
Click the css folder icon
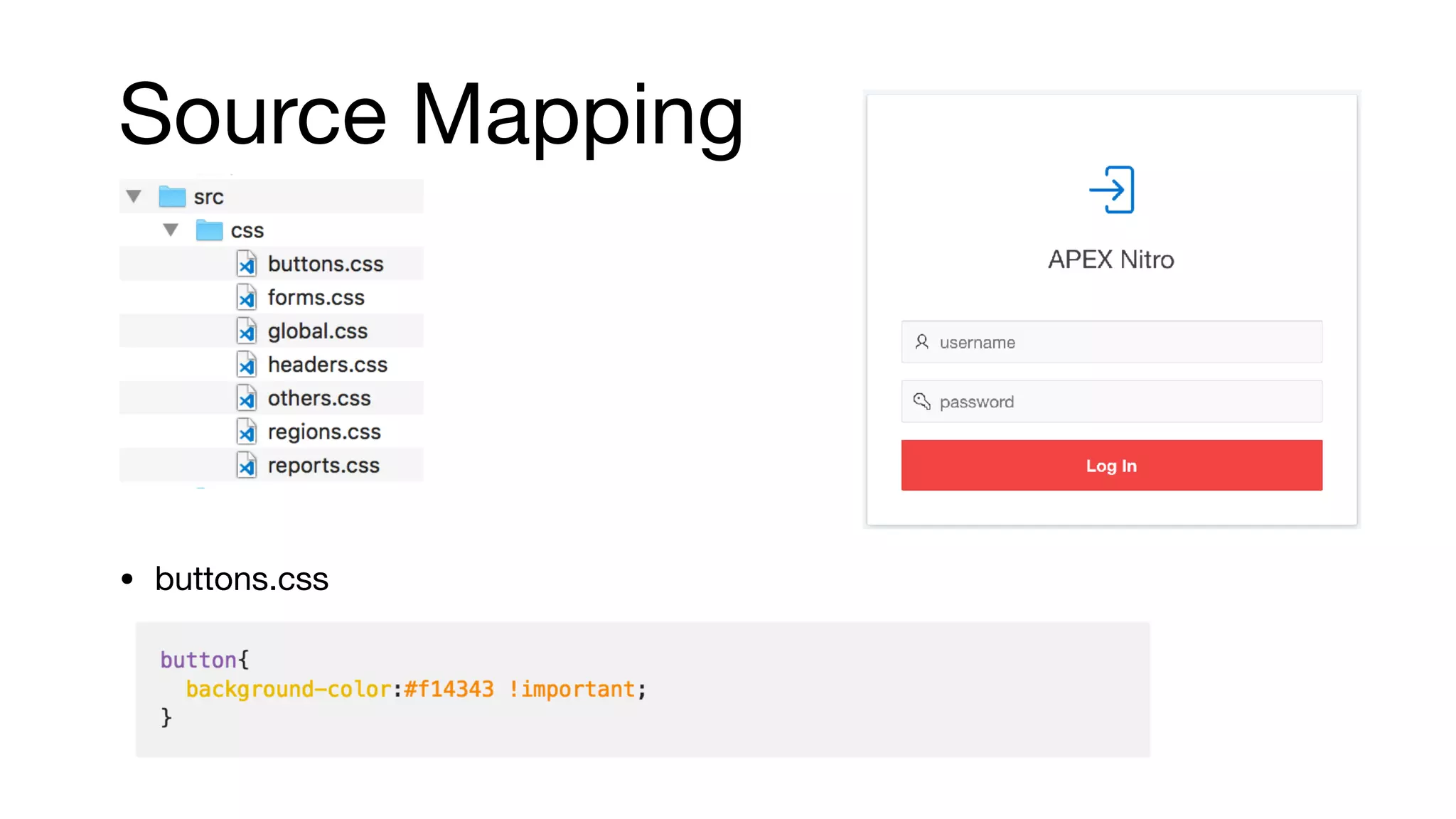[209, 230]
